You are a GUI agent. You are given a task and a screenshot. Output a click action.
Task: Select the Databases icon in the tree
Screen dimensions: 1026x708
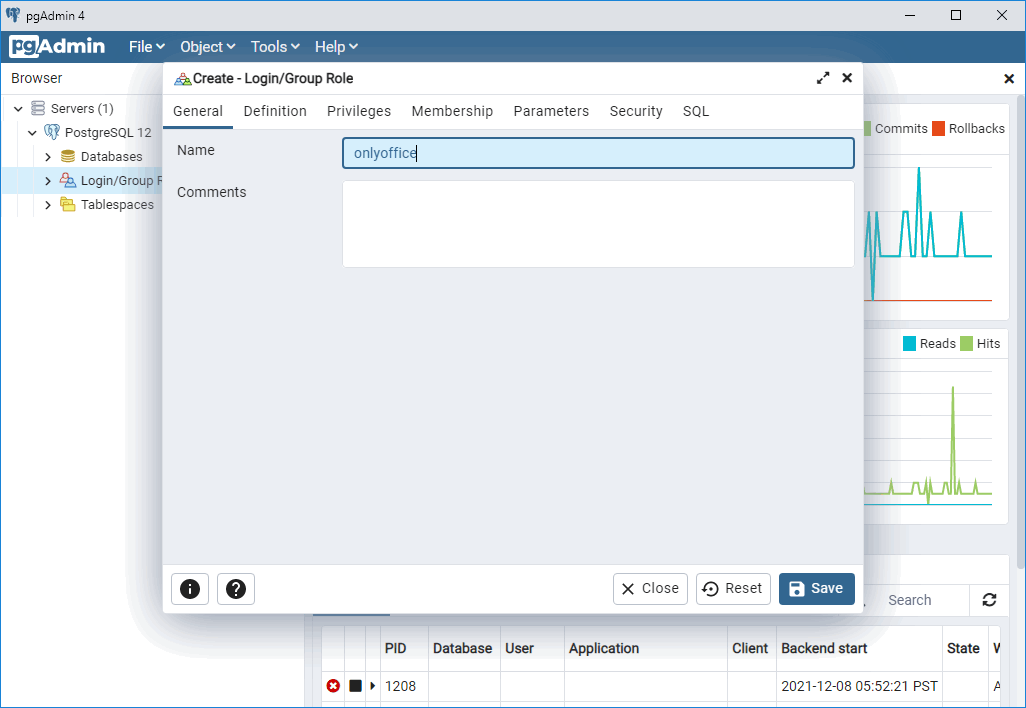(68, 157)
